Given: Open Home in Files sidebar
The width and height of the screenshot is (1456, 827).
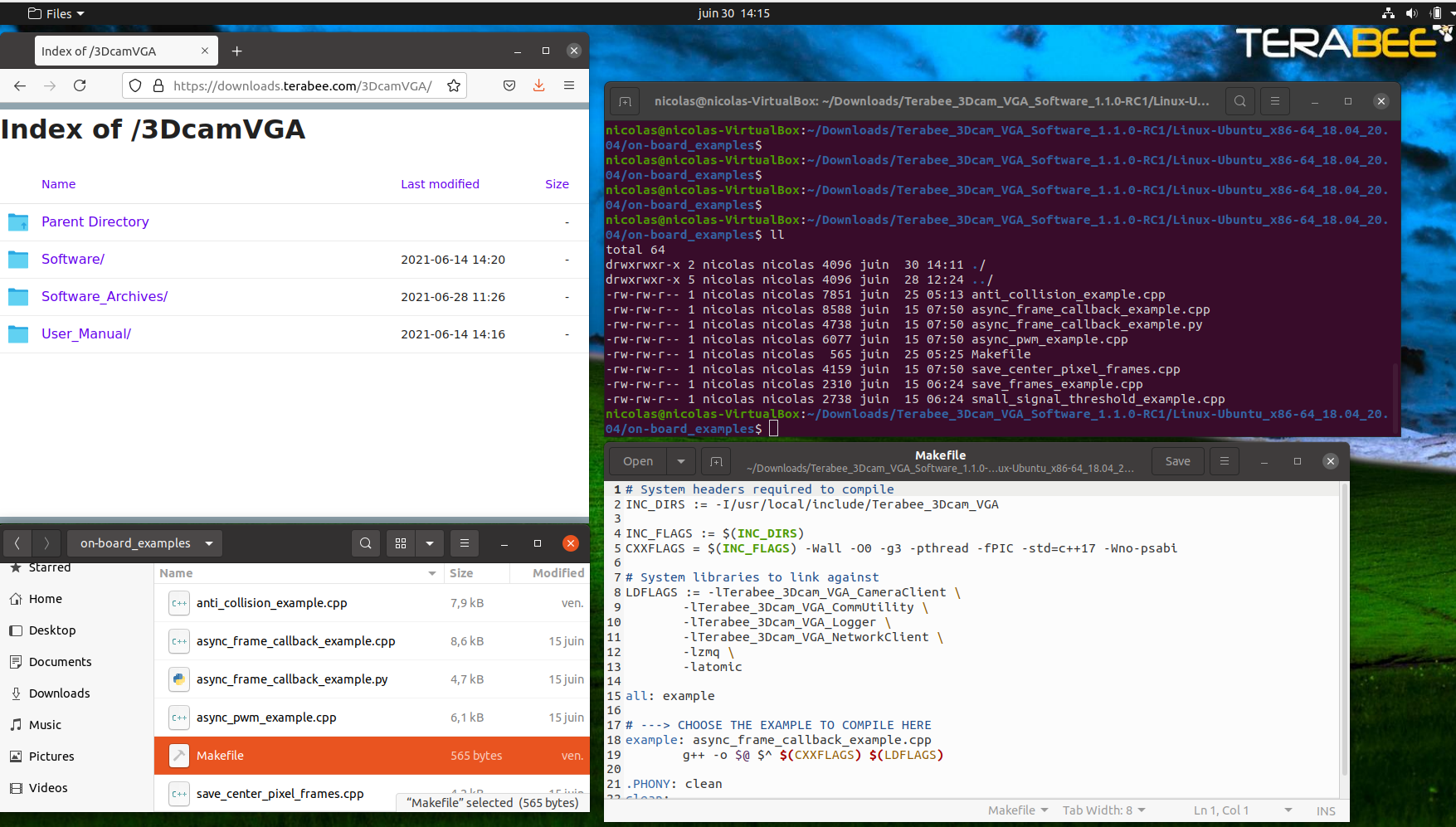Looking at the screenshot, I should (x=76, y=599).
